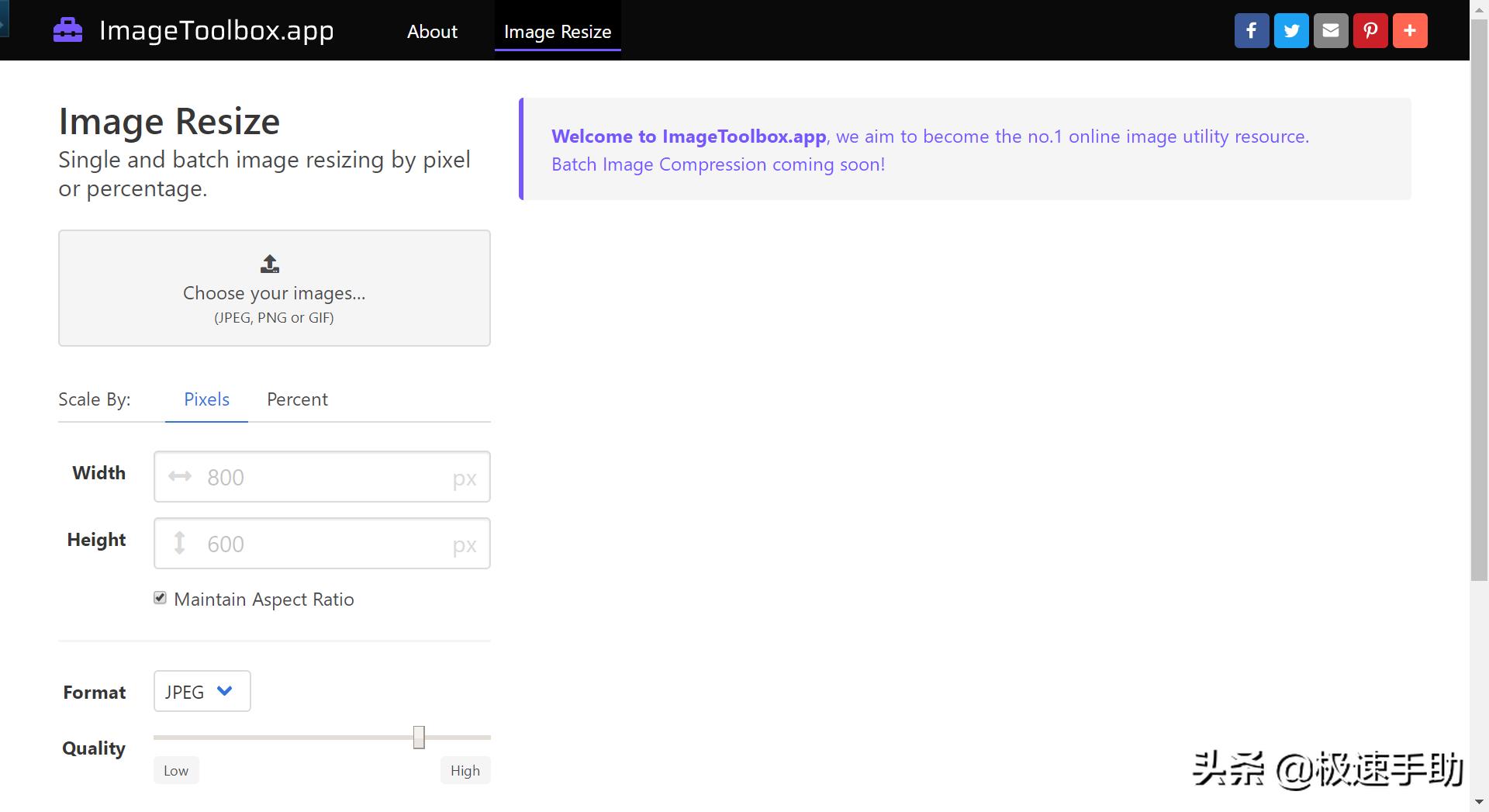The height and width of the screenshot is (812, 1489).
Task: Switch to Percent scale tab
Action: pyautogui.click(x=297, y=399)
